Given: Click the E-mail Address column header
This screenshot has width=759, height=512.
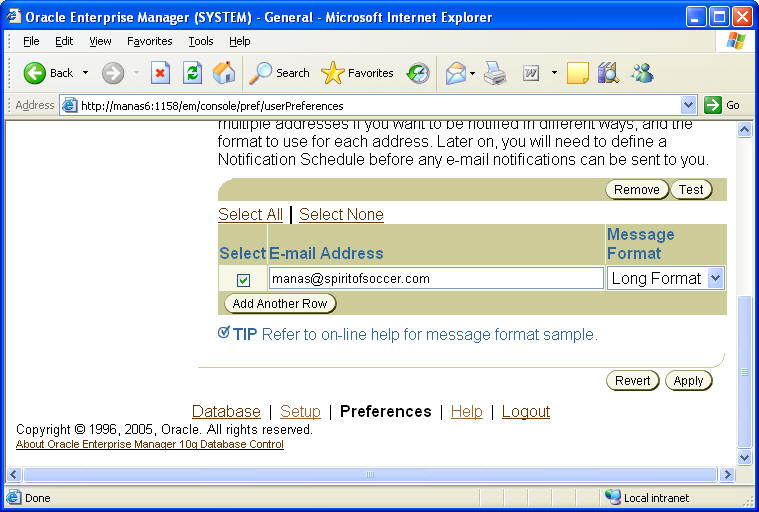Looking at the screenshot, I should [x=326, y=253].
